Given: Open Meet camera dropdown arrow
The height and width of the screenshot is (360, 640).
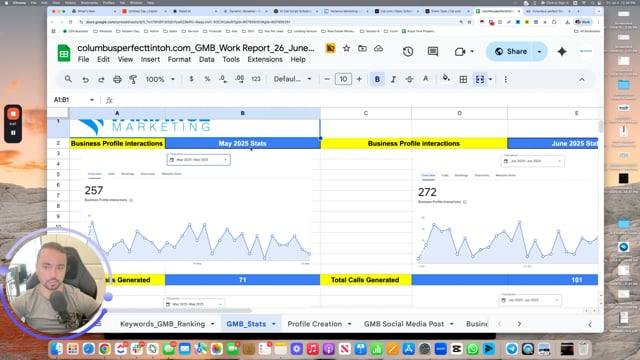Looking at the screenshot, I should point(472,51).
